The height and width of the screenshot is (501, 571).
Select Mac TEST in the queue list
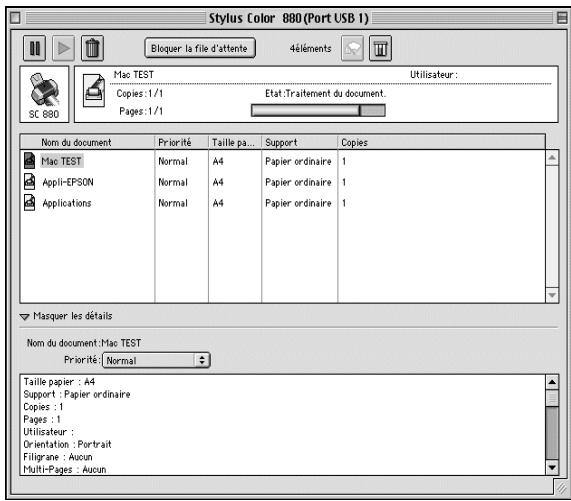click(61, 161)
